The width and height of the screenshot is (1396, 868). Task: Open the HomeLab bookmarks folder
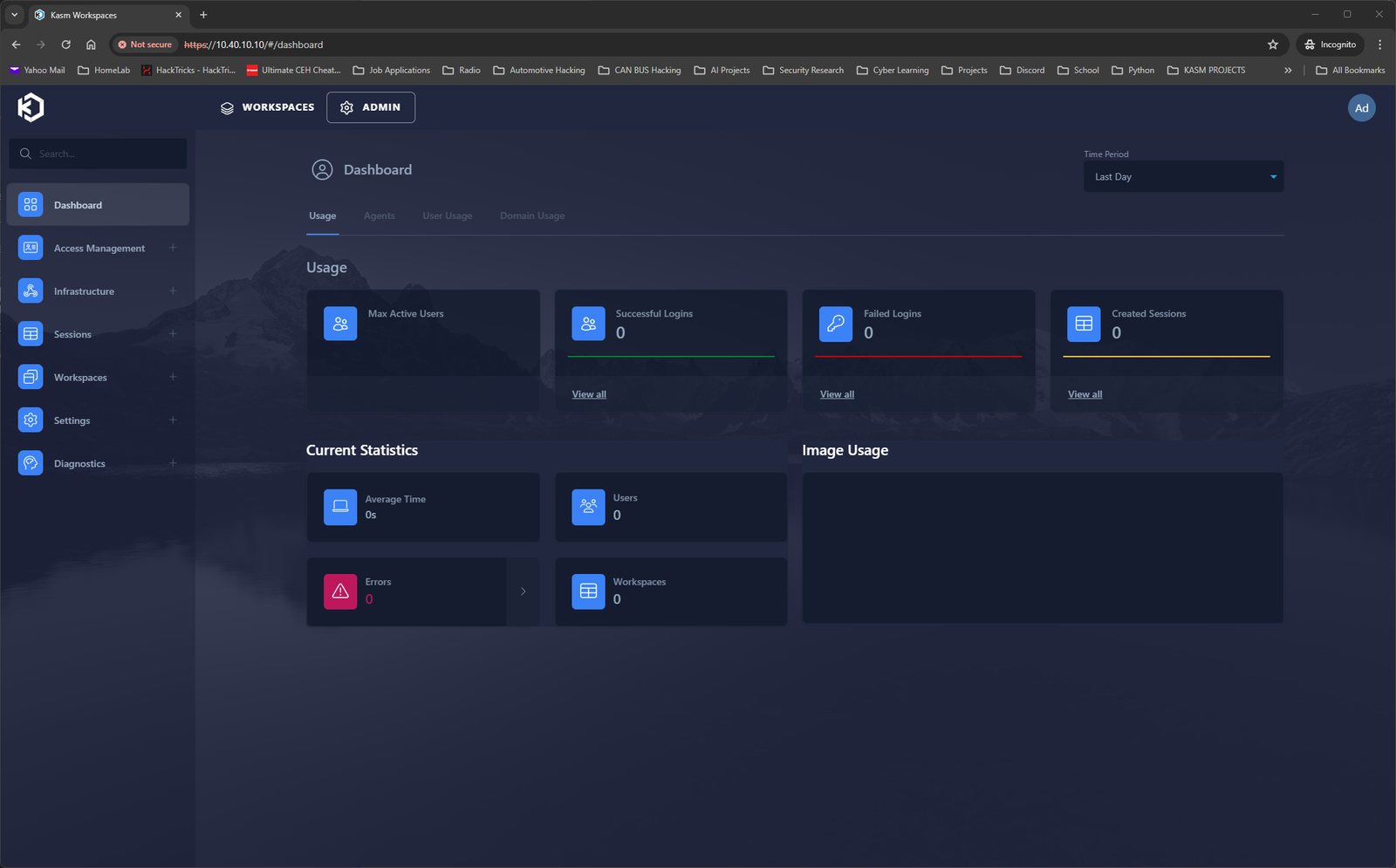point(103,70)
